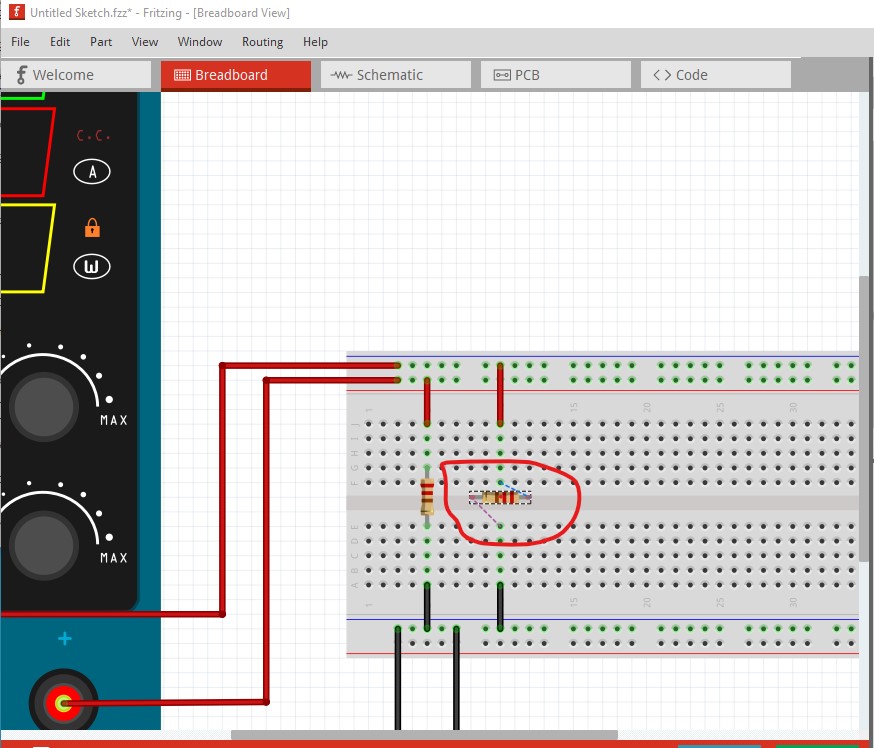Click the orange lock icon on the instrument
Screen dimensions: 874x748
[x=91, y=226]
